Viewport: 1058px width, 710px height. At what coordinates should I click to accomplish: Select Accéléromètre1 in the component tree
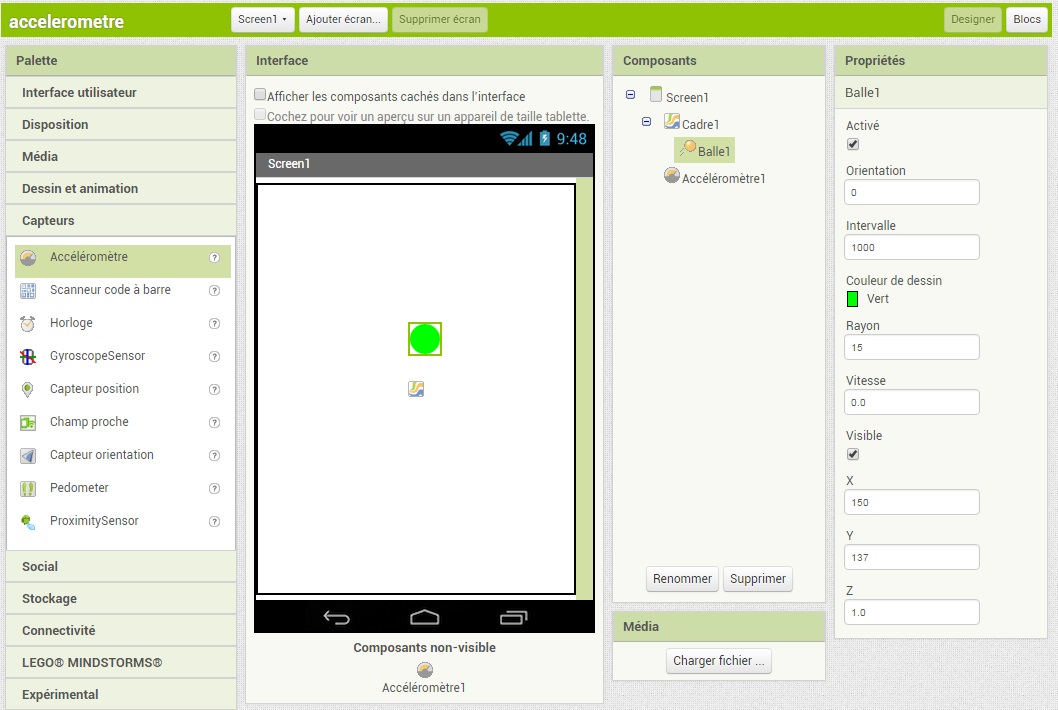(723, 178)
